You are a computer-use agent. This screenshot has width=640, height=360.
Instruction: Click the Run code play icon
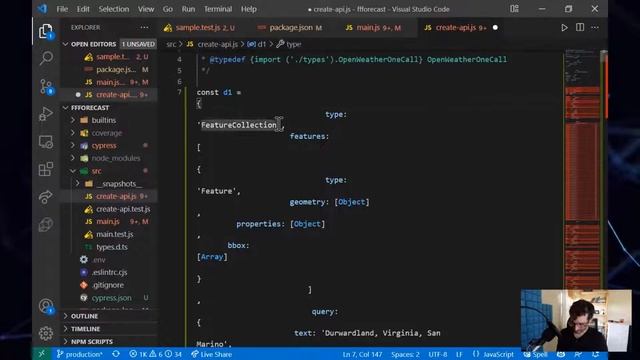[564, 28]
